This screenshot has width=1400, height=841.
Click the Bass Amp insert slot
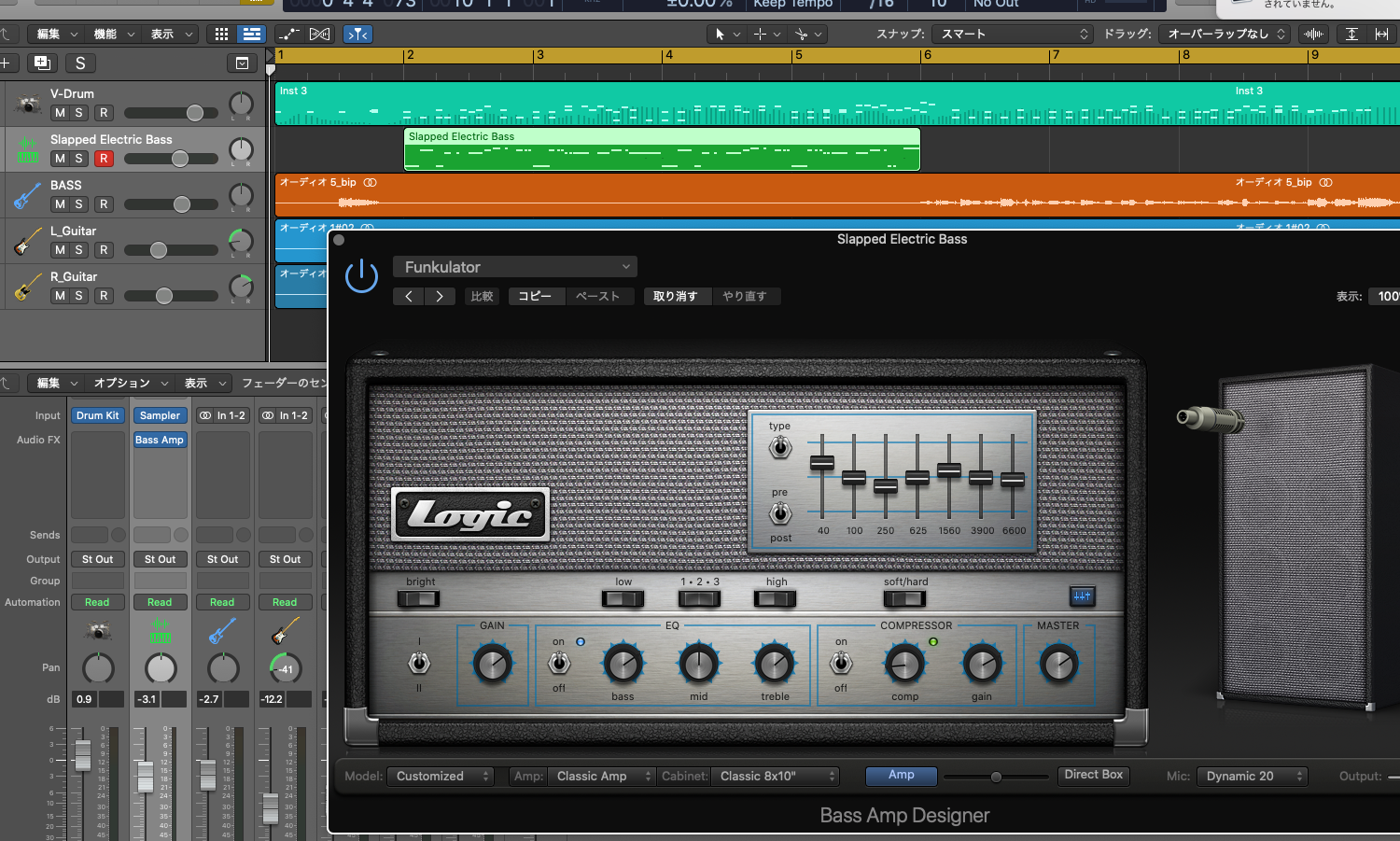pos(160,440)
